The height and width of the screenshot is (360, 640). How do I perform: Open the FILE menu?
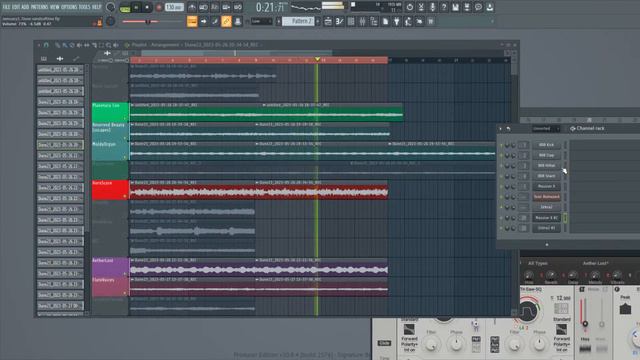tap(6, 7)
